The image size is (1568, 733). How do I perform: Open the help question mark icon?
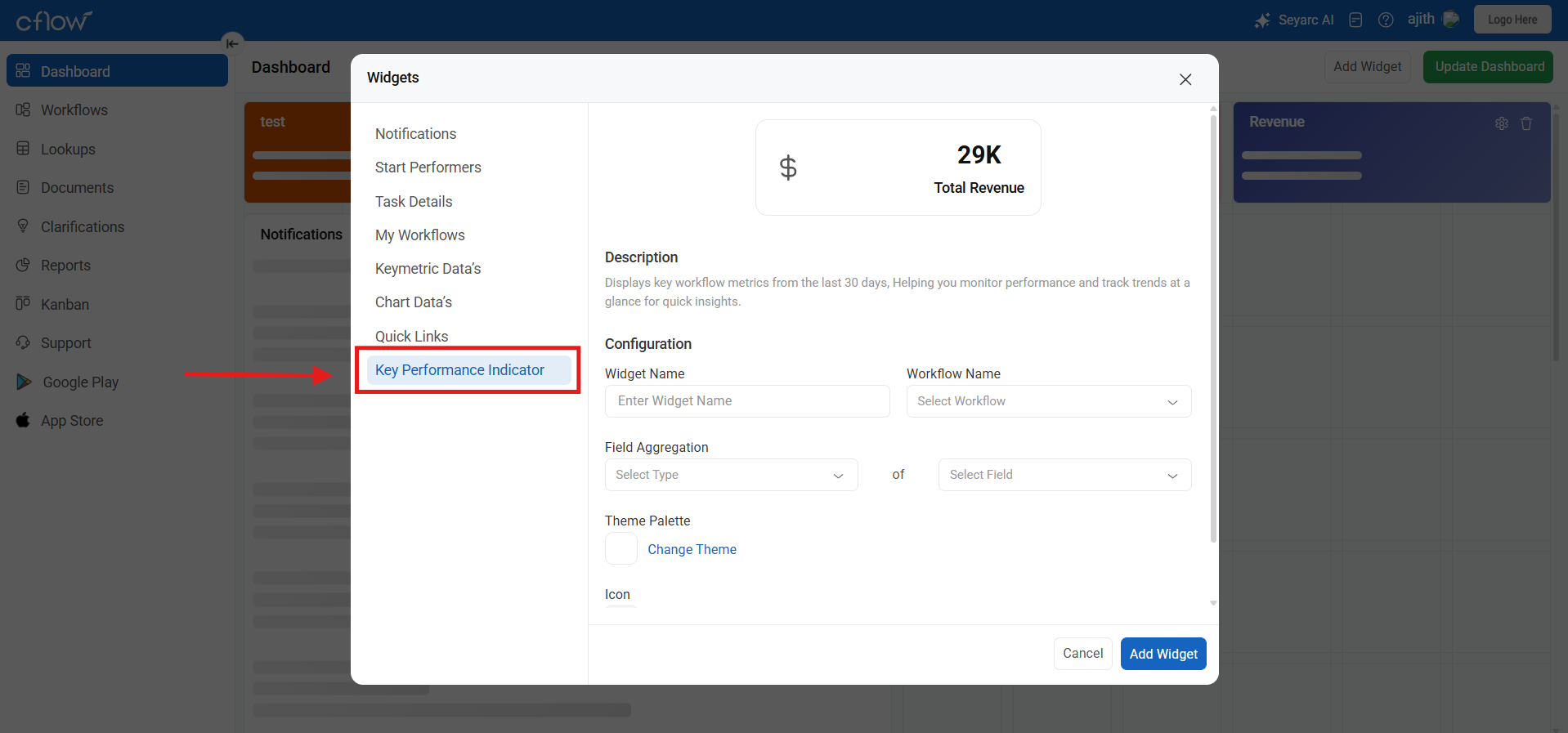(x=1386, y=20)
